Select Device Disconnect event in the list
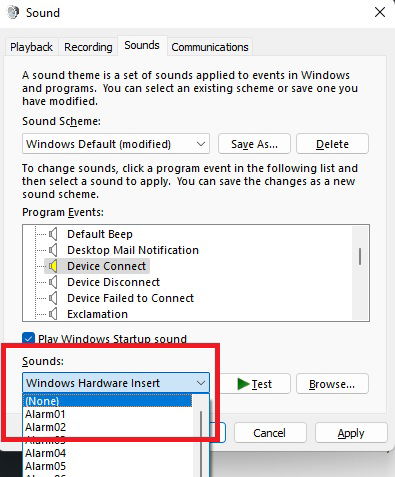The image size is (395, 477). [113, 282]
